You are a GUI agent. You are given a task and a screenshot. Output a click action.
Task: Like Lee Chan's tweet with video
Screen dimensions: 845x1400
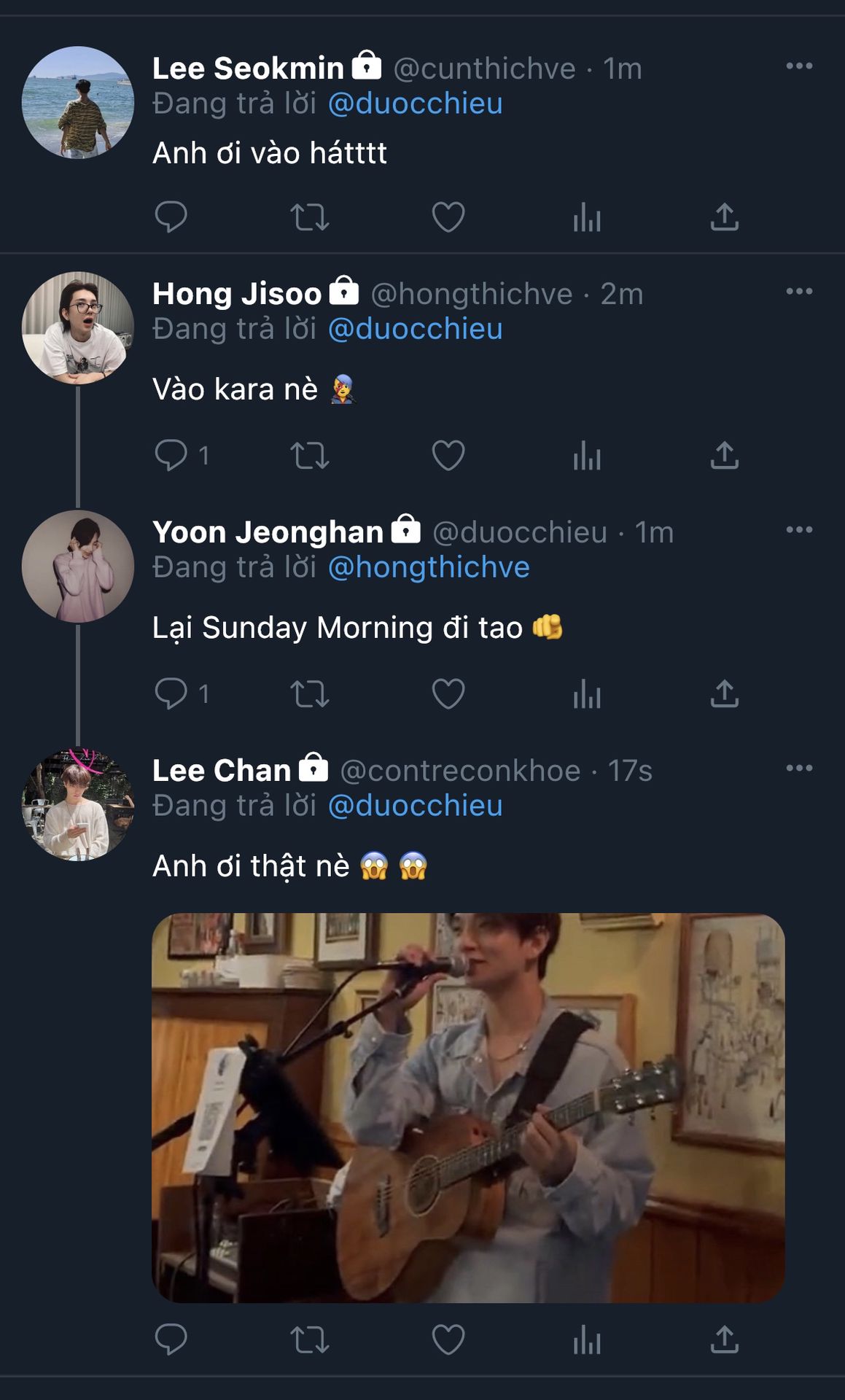(x=448, y=1339)
